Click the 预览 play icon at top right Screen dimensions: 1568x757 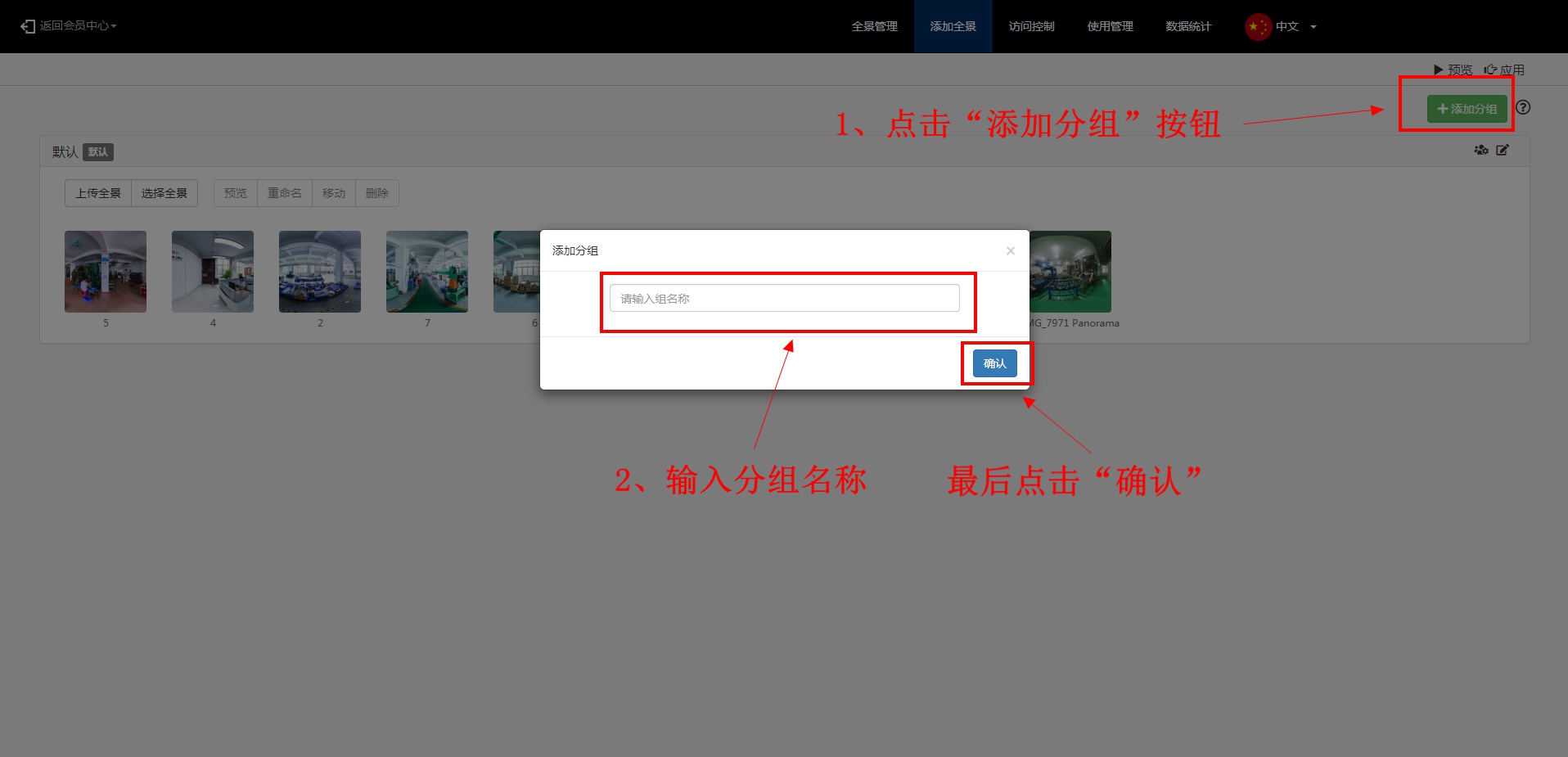(1438, 70)
